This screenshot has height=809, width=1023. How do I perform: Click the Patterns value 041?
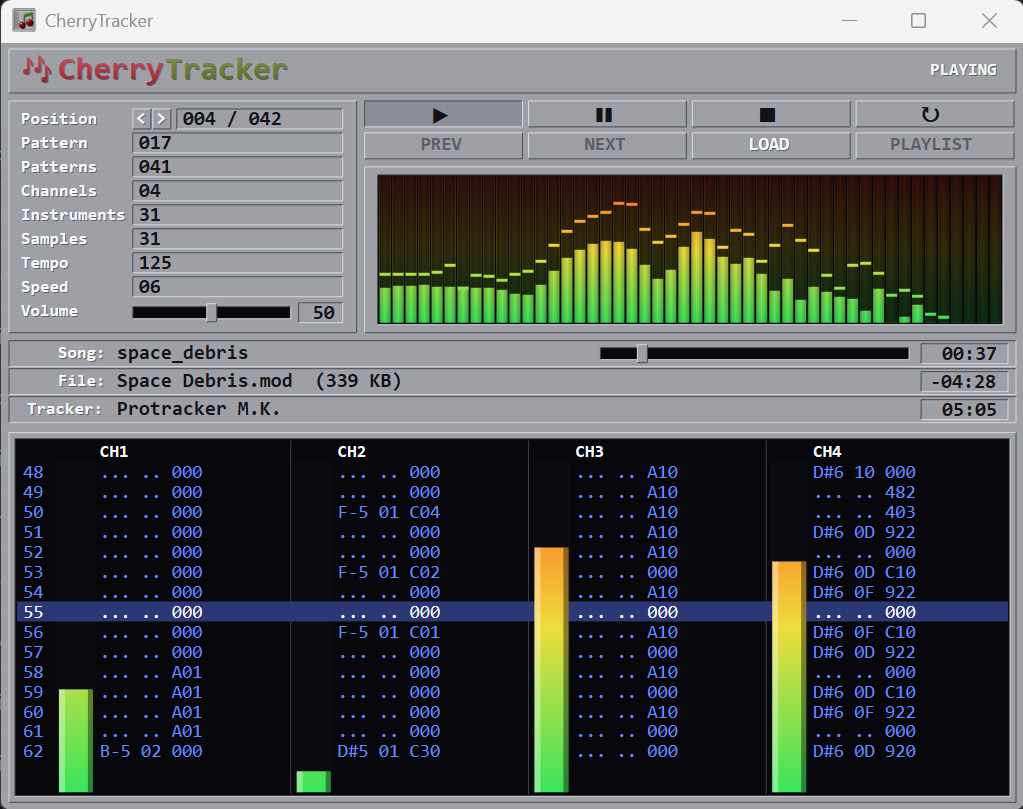(x=237, y=167)
